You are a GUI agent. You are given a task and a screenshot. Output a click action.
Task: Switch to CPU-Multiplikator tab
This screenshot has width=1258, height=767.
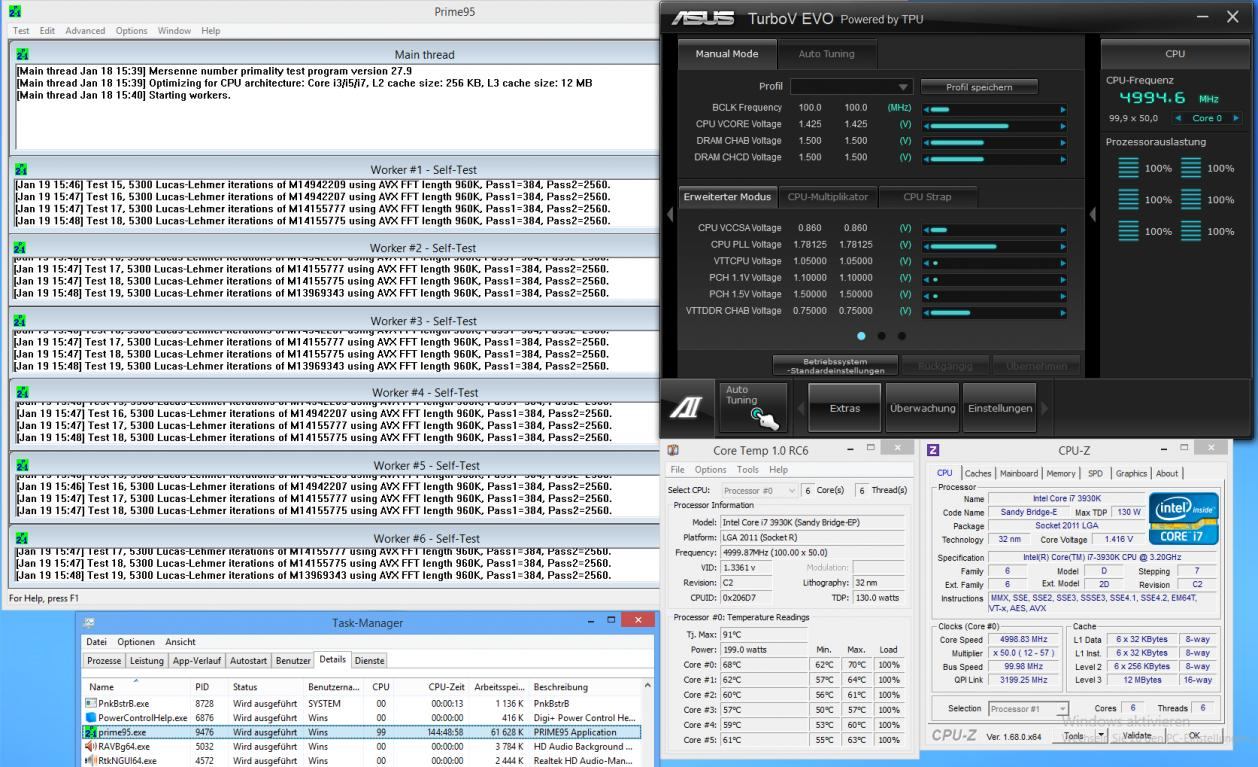[x=828, y=197]
